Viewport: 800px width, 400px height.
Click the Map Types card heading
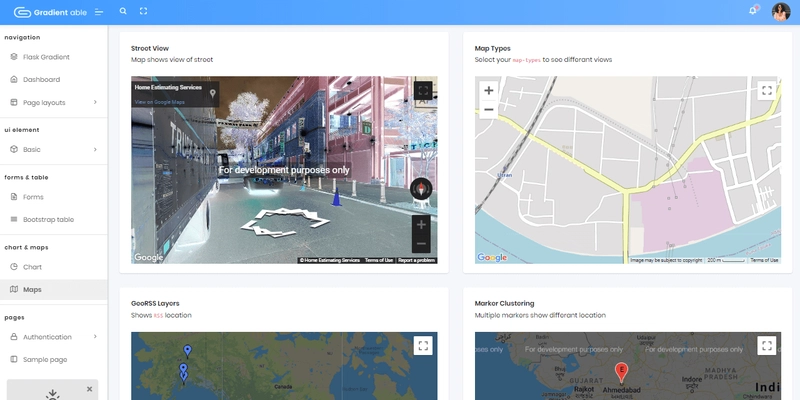(492, 48)
